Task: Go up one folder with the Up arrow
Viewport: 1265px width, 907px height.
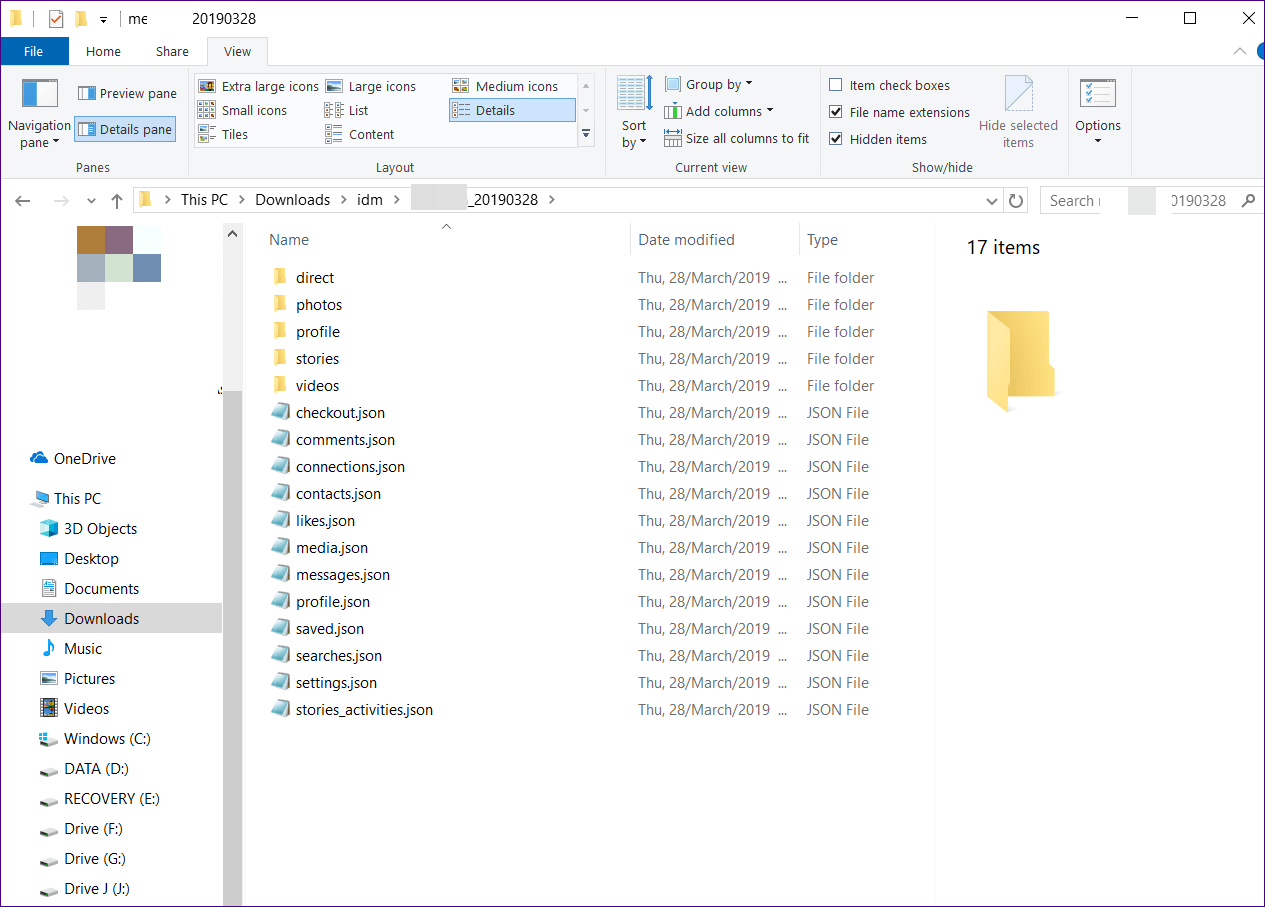Action: coord(117,200)
